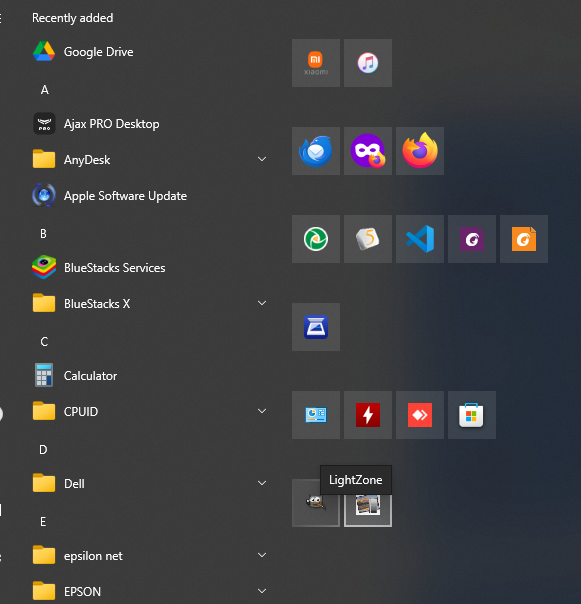581x604 pixels.
Task: Open Google Drive from recently added
Action: click(150, 52)
